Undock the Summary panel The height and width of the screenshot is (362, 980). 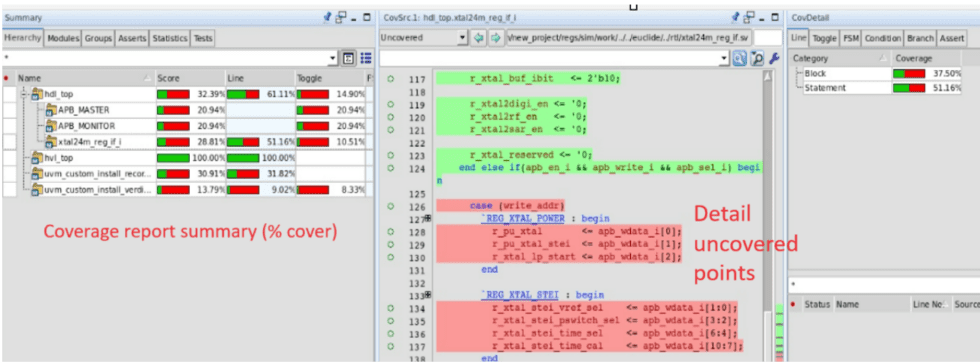coord(341,18)
